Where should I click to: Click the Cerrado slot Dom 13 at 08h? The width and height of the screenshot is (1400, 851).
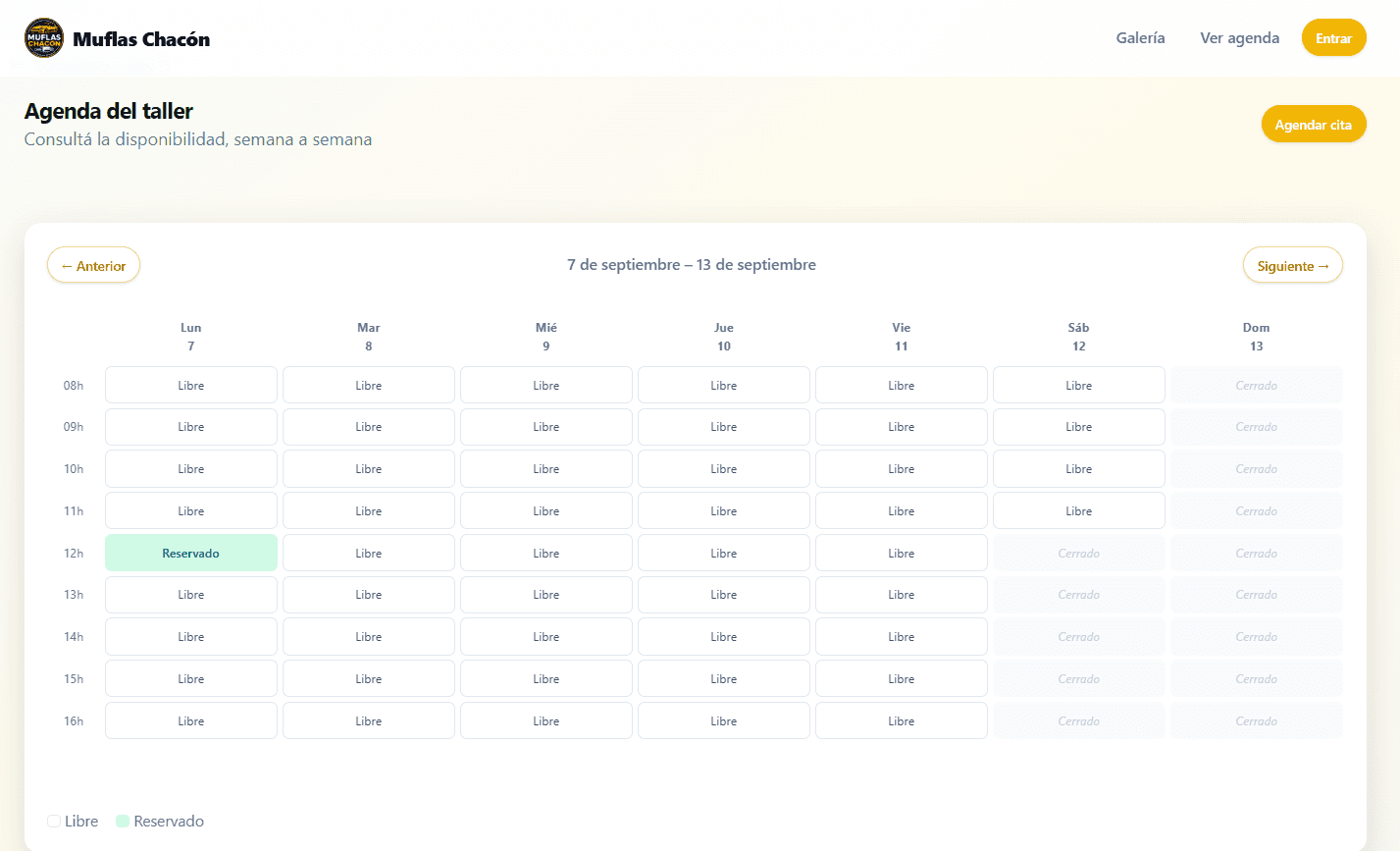coord(1257,386)
